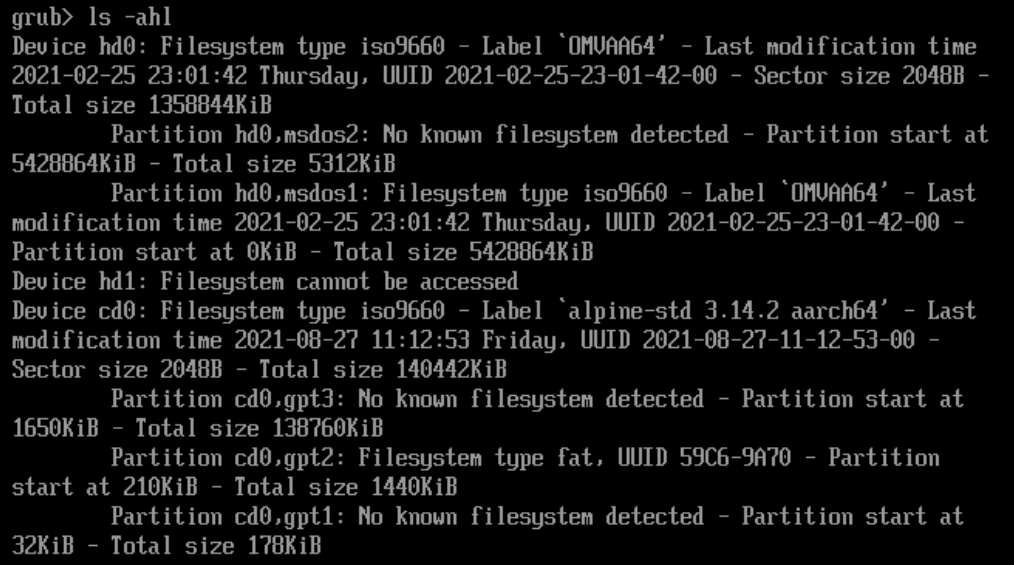This screenshot has width=1014, height=565.
Task: Click 'Filesystem cannot be accessed' text
Action: click(x=339, y=281)
